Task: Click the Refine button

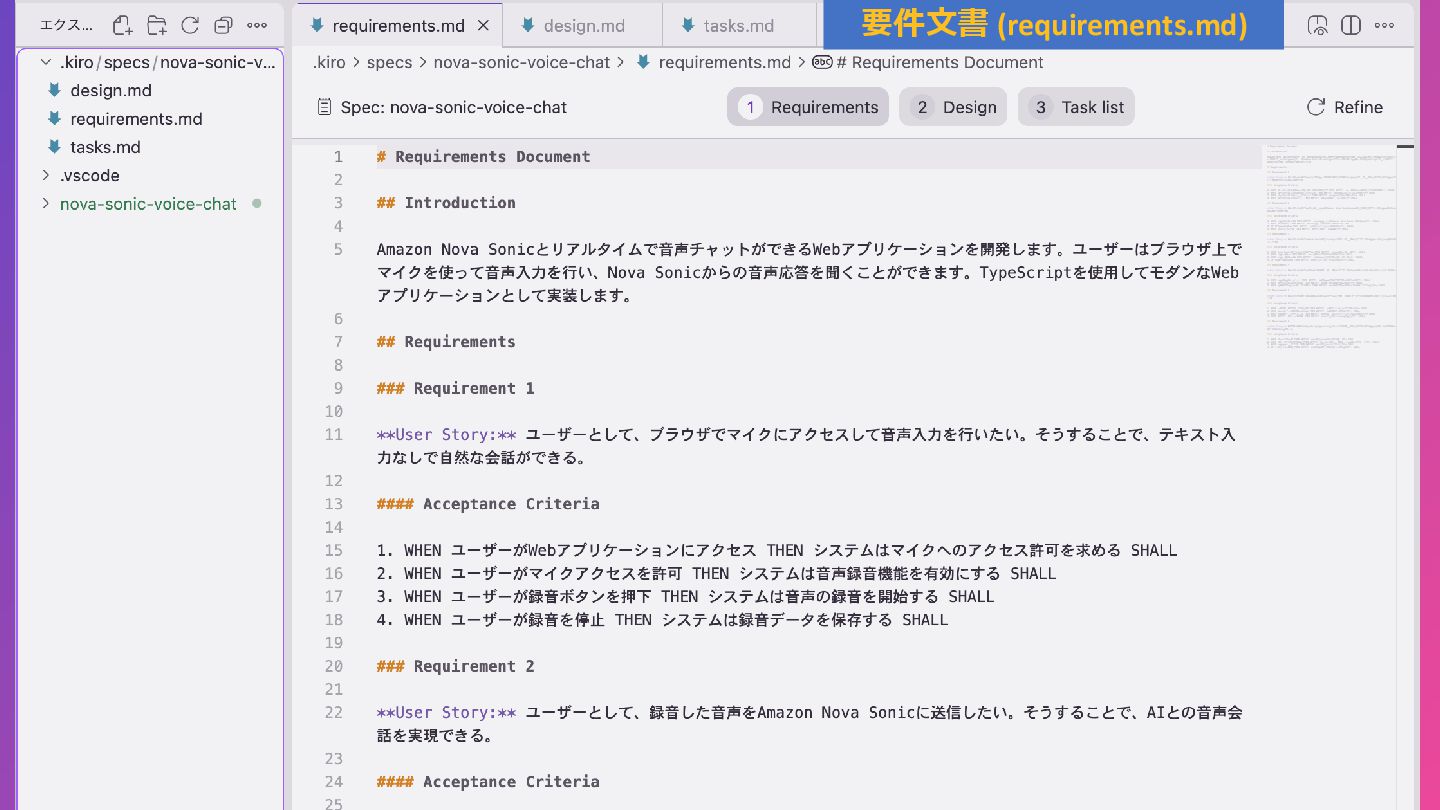Action: 1345,107
